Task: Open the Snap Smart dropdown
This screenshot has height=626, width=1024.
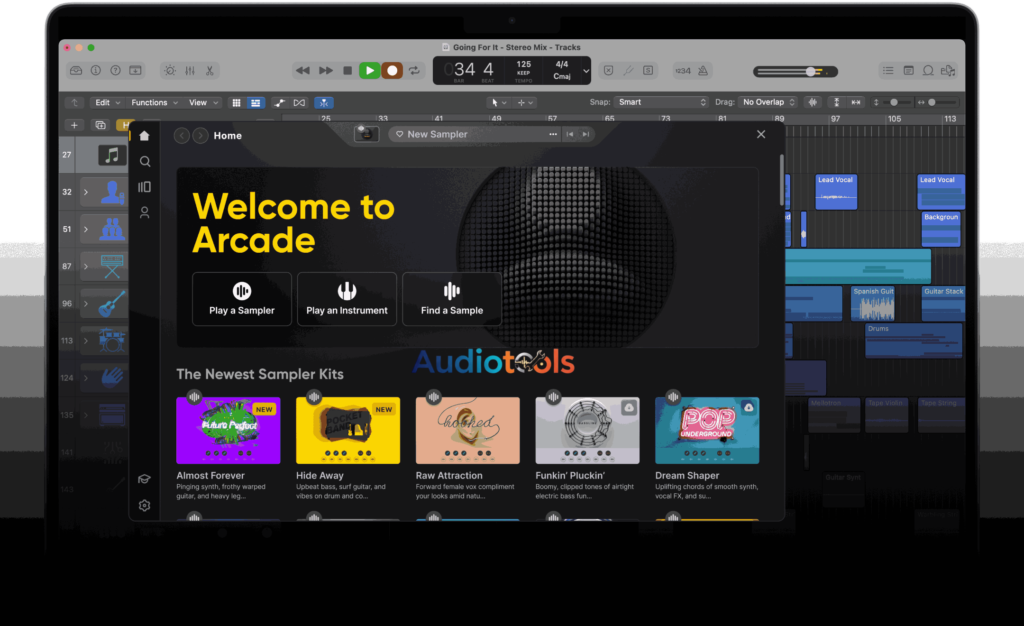Action: tap(661, 102)
